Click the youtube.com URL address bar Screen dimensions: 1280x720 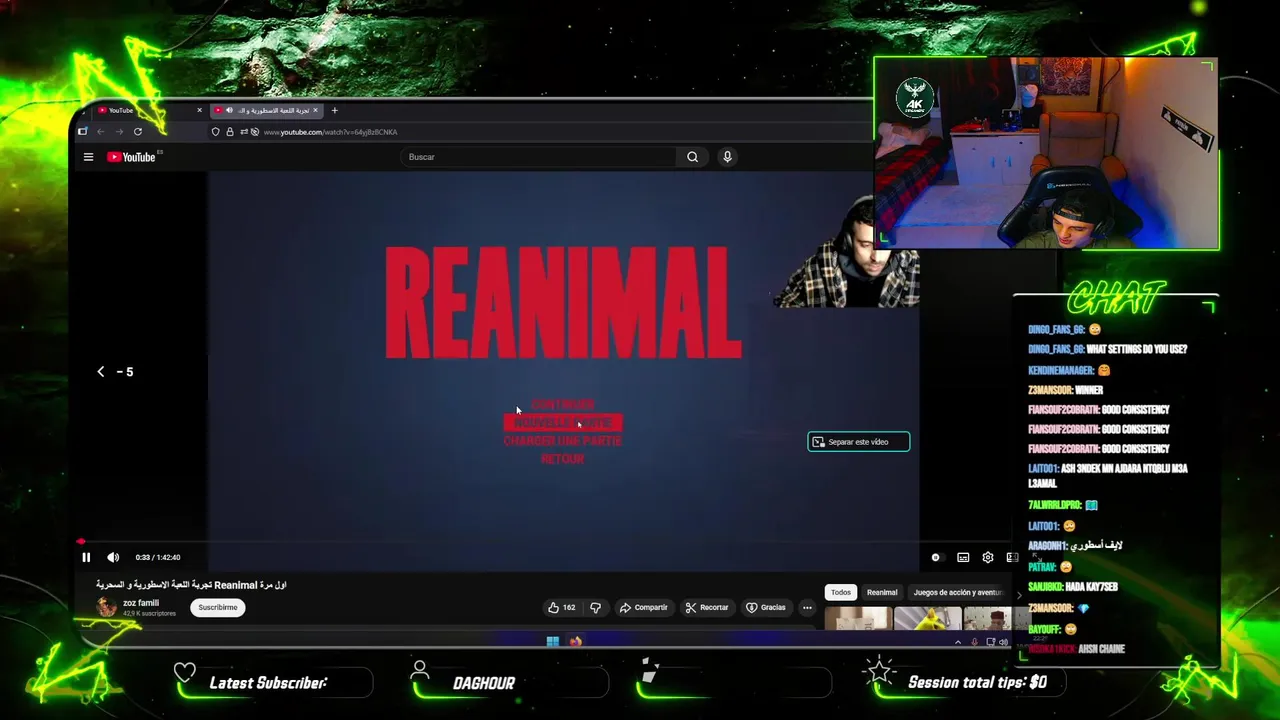click(330, 132)
